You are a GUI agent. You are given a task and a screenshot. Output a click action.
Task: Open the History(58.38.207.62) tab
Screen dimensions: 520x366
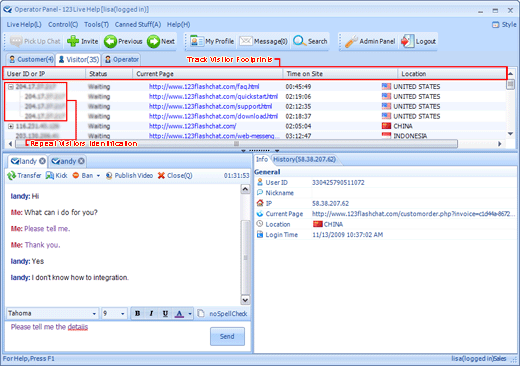pyautogui.click(x=304, y=159)
